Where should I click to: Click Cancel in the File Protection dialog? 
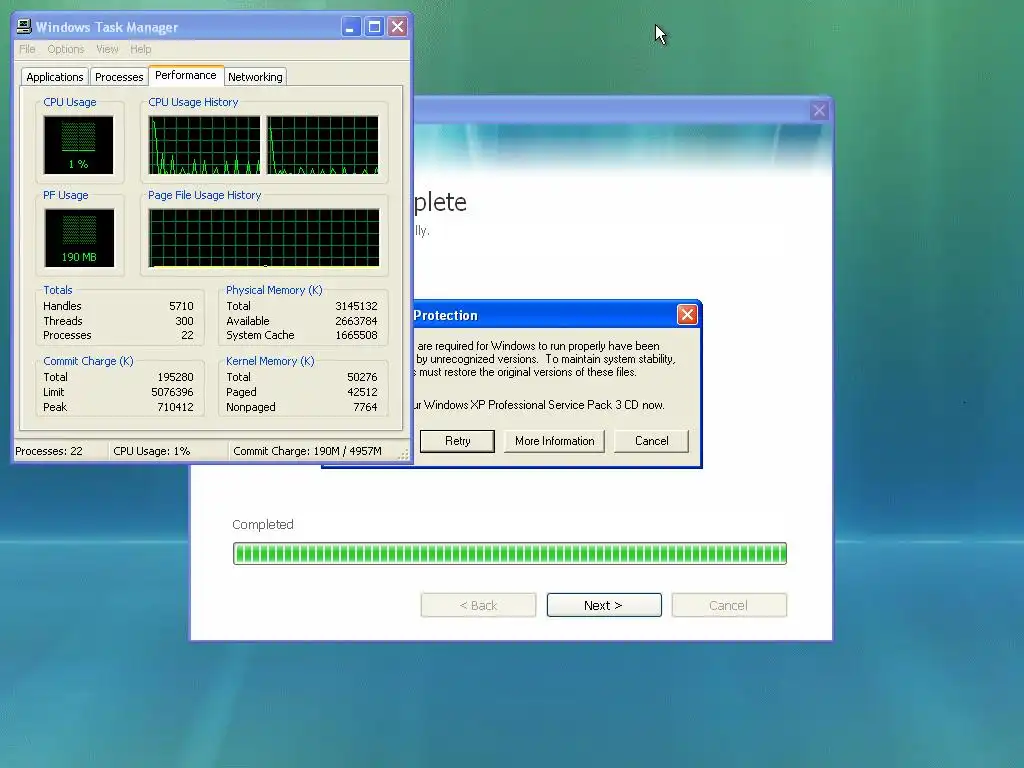coord(651,441)
